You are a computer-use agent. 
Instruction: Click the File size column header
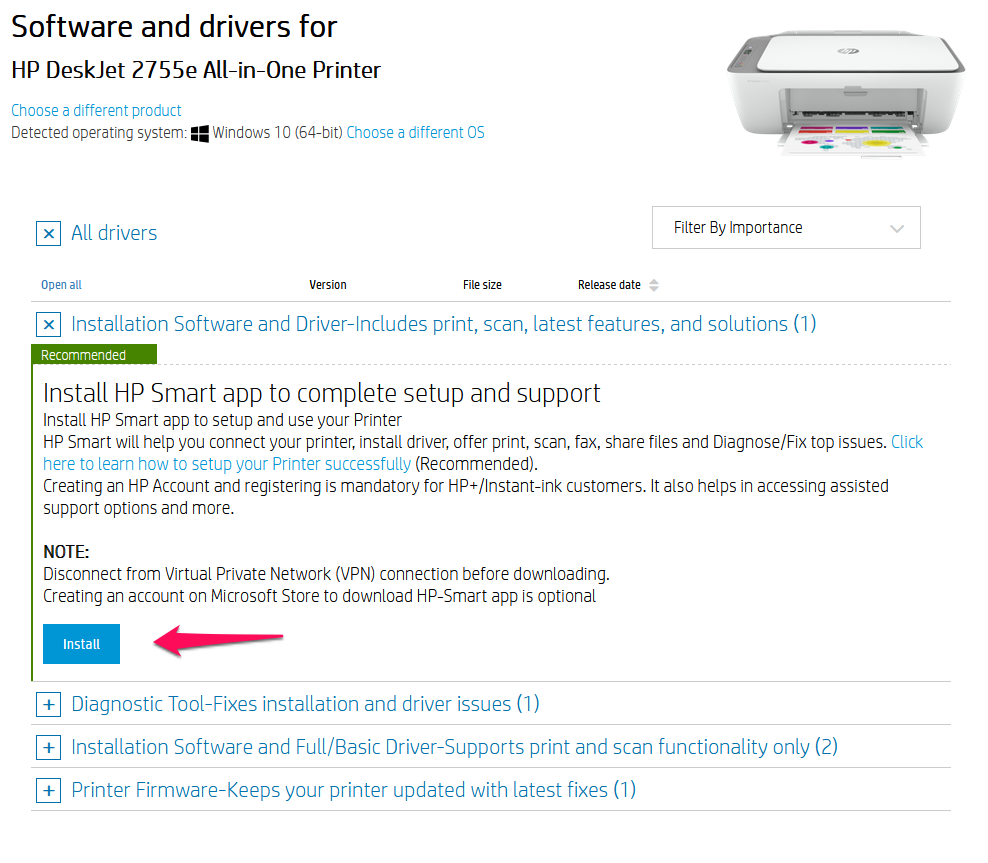click(482, 285)
